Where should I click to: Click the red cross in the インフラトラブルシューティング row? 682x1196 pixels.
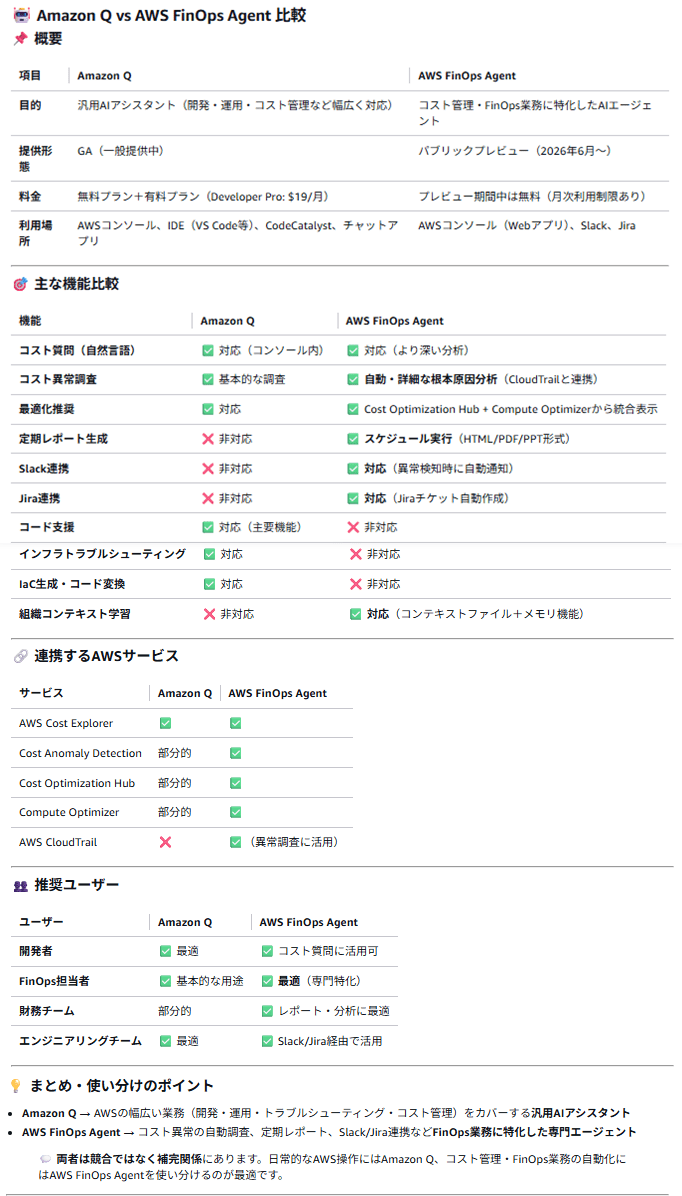355,555
